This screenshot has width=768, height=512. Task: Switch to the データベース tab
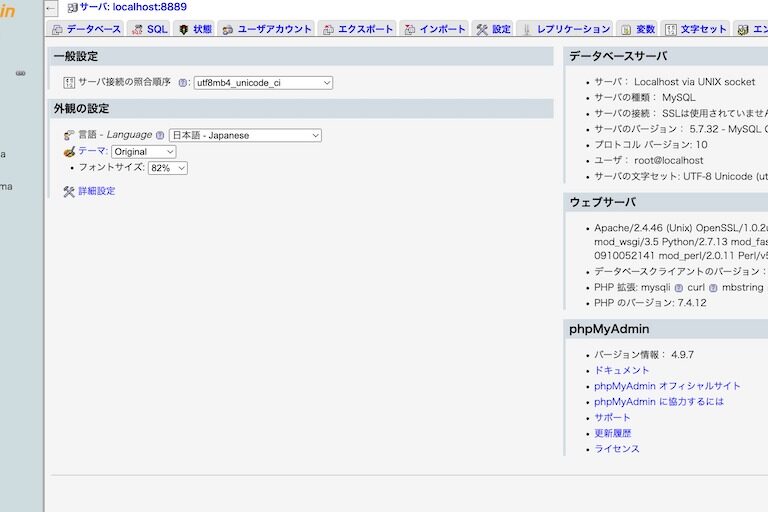click(87, 29)
